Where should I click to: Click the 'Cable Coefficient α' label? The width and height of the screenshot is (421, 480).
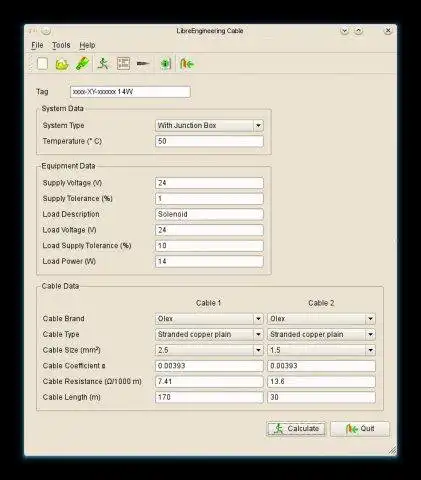coord(74,366)
